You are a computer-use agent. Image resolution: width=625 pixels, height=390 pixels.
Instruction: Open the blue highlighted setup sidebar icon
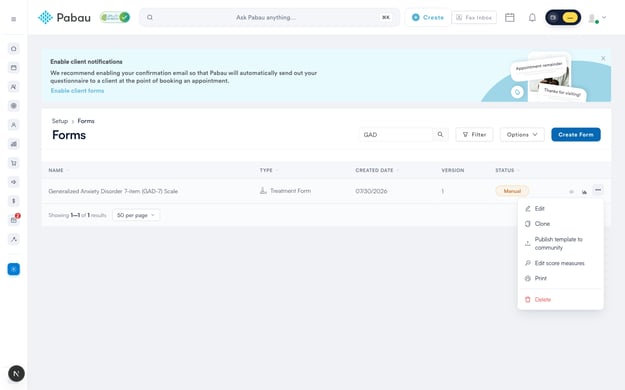click(14, 269)
